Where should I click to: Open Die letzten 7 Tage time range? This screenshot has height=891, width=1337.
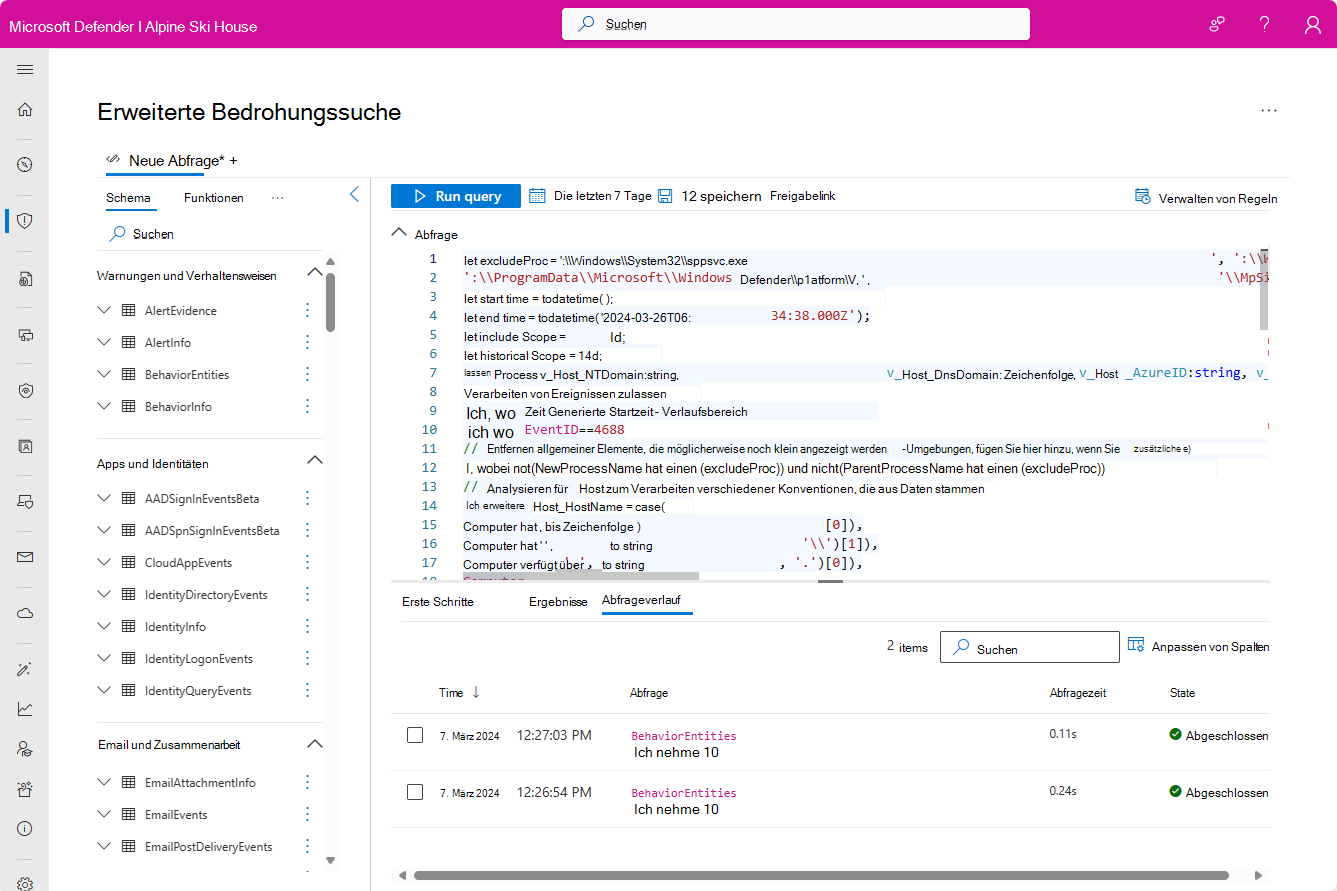603,196
